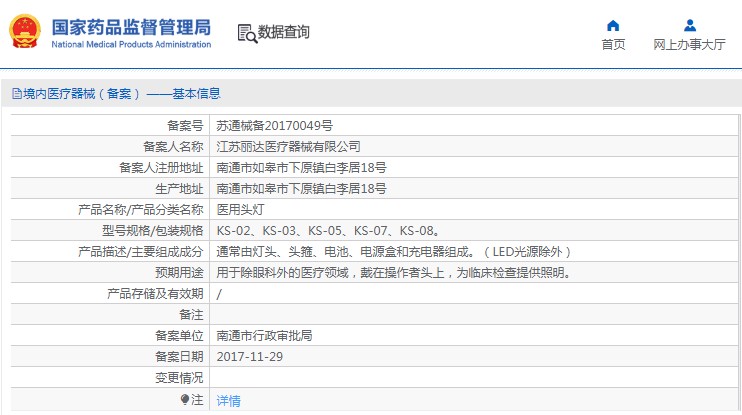
Task: Click company name 江苏丽达医疗器械有限公司
Action: click(x=289, y=146)
